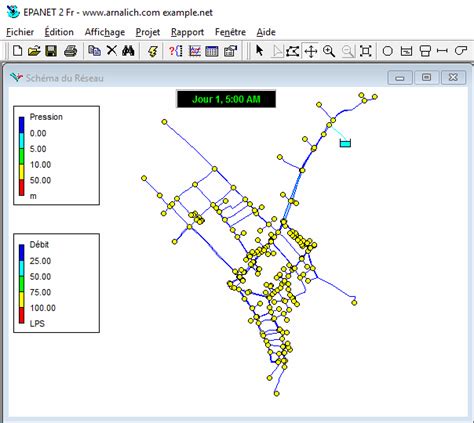Select the arrow Select Object tool
Screen dimensions: 474x423
tap(259, 51)
